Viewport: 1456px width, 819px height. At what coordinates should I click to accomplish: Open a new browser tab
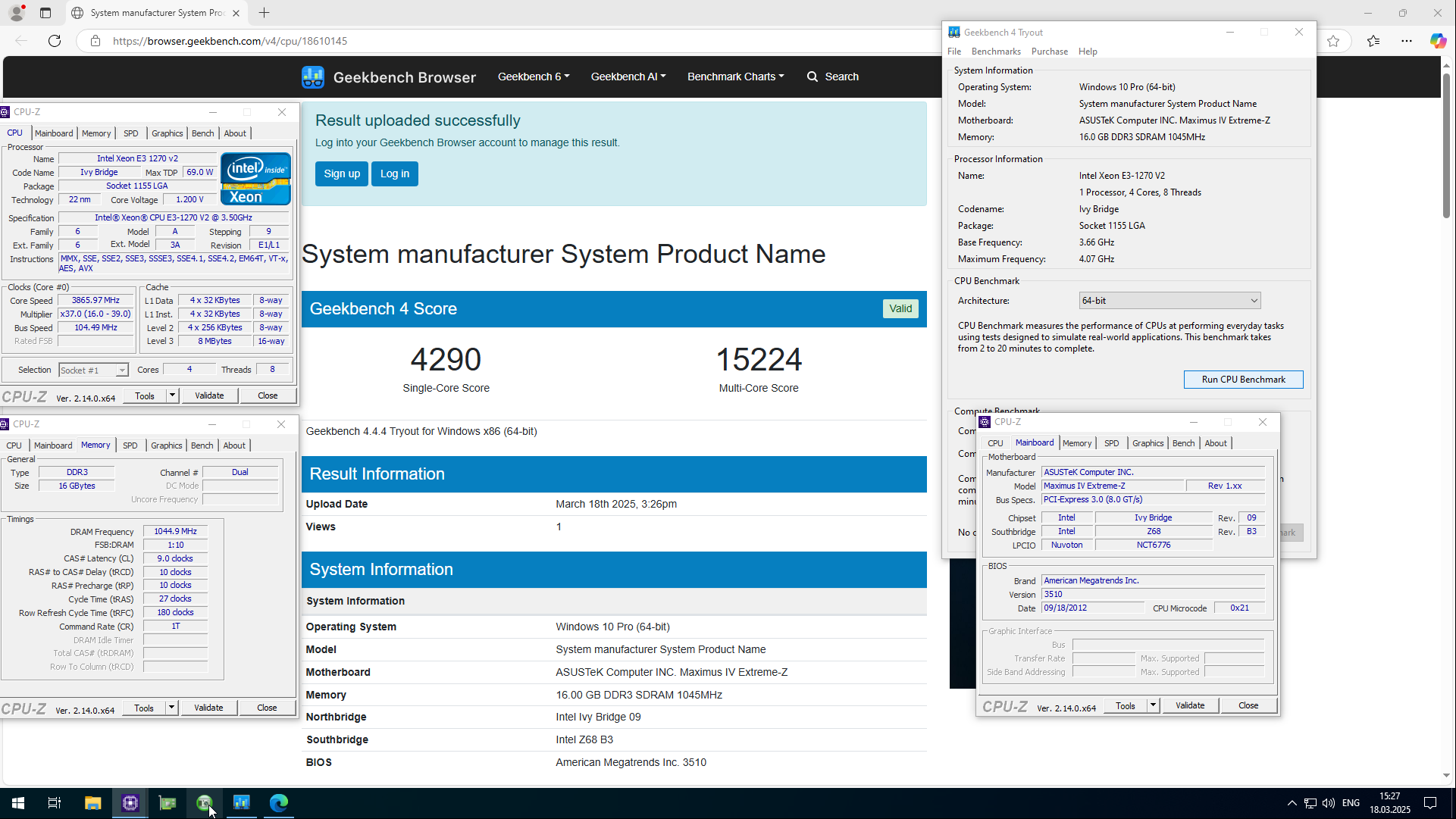(x=264, y=13)
